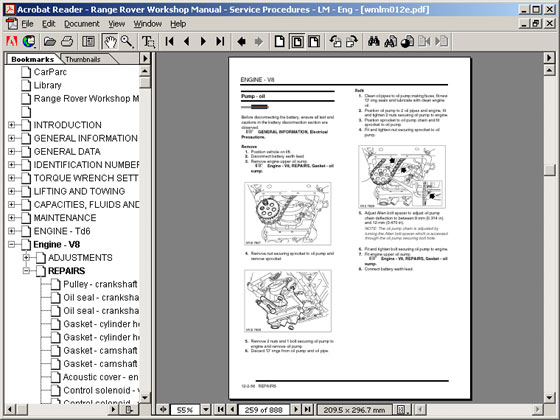Open Find with the binoculars icon

tap(374, 41)
